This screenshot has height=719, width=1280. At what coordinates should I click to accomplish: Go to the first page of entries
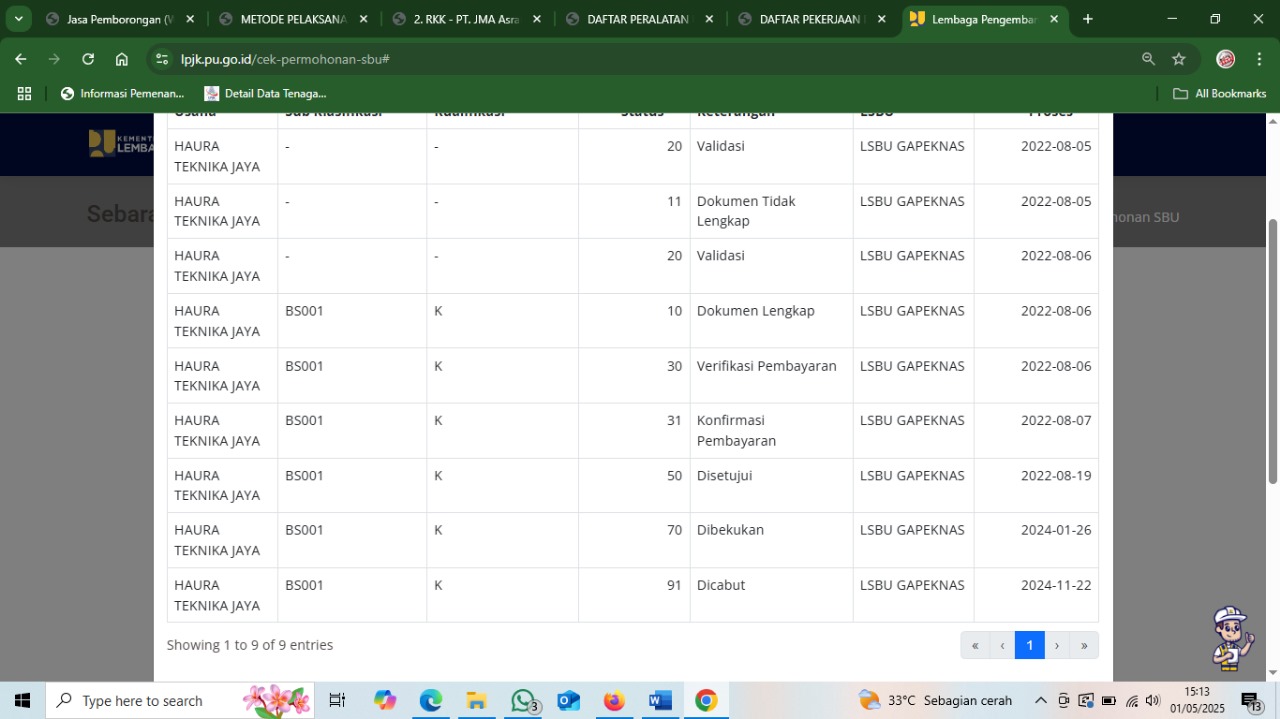(975, 645)
